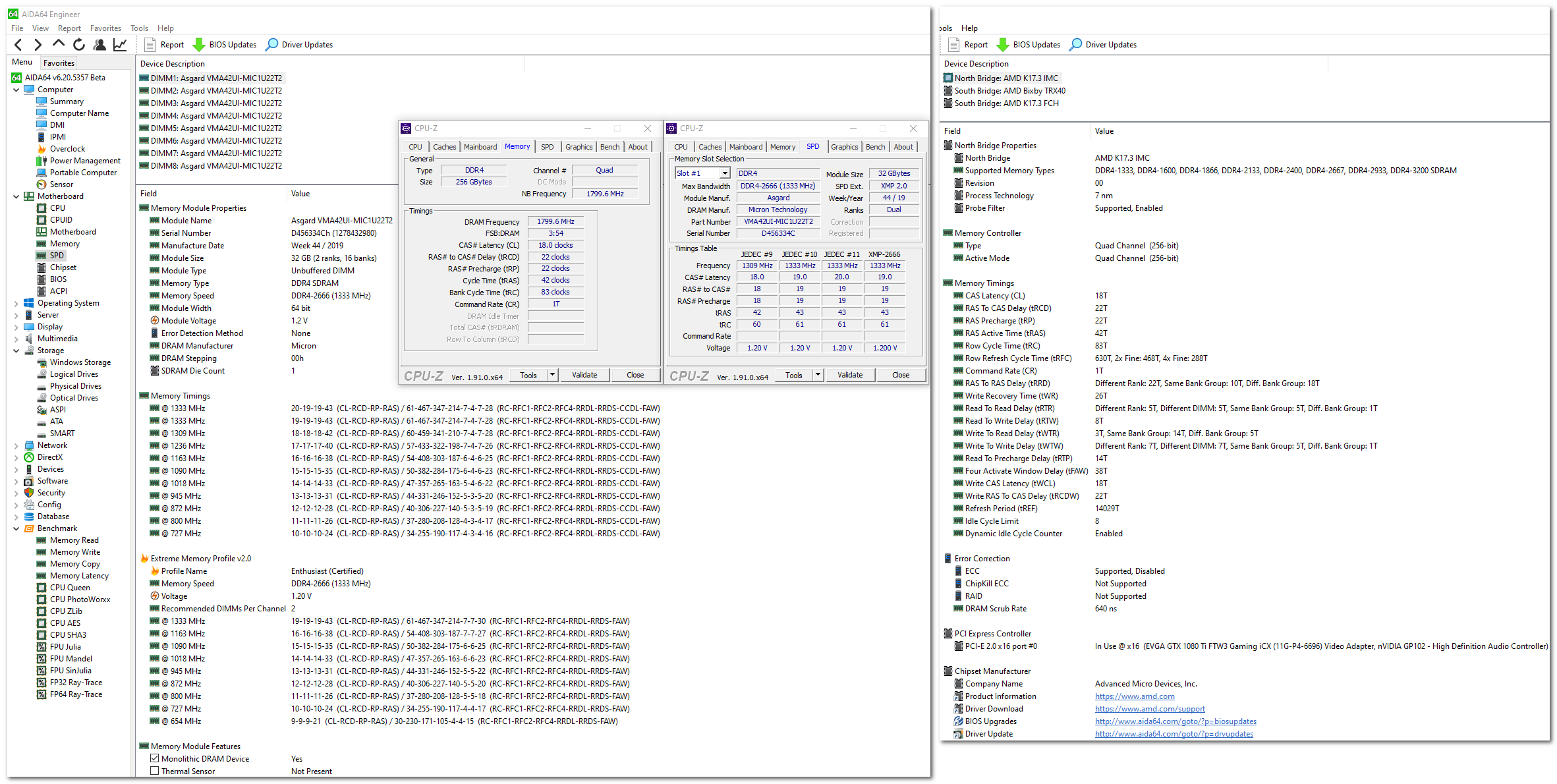Open the DirectX tree item
This screenshot has height=784, width=1557.
pyautogui.click(x=49, y=457)
